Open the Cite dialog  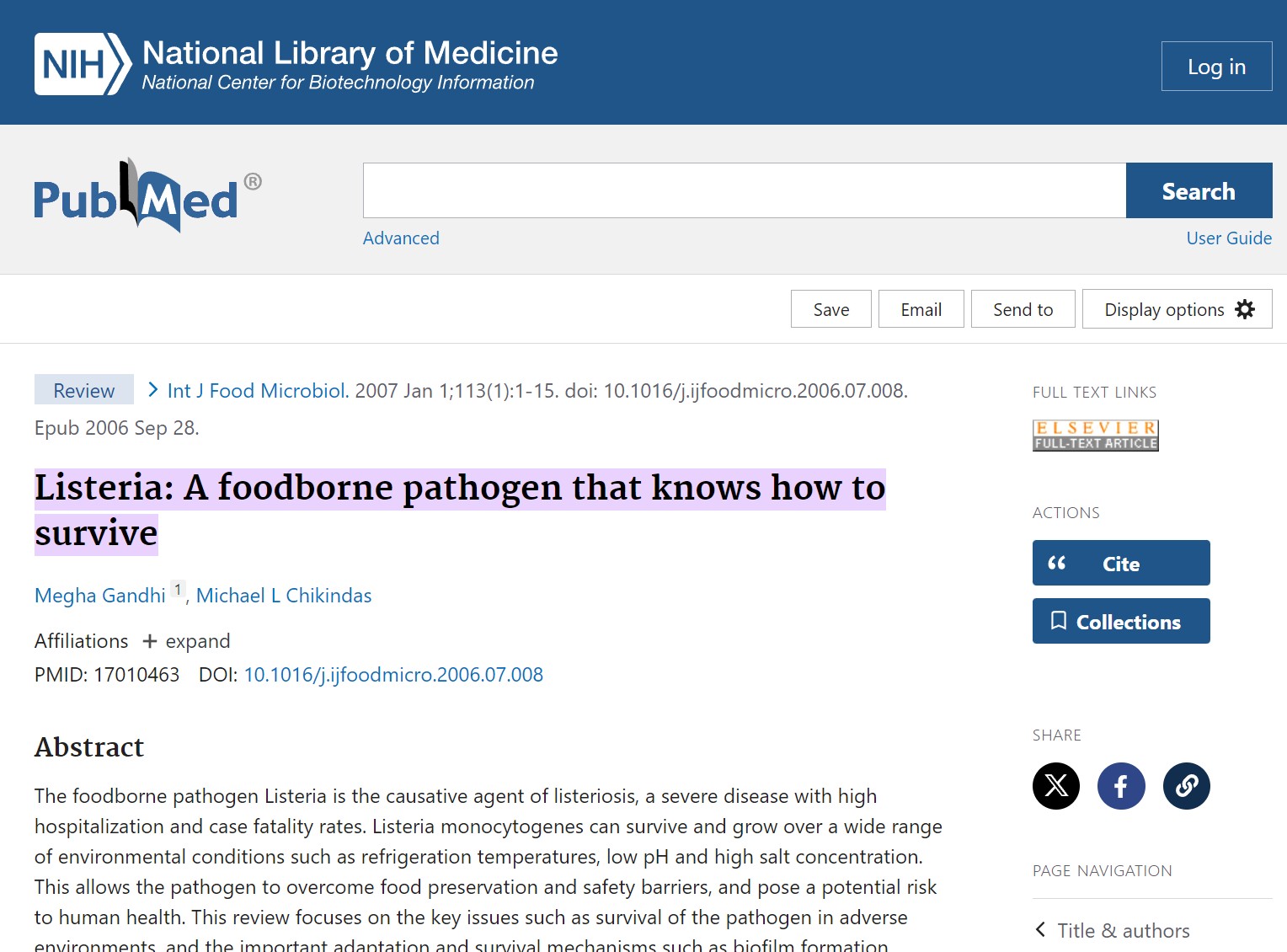(x=1120, y=562)
